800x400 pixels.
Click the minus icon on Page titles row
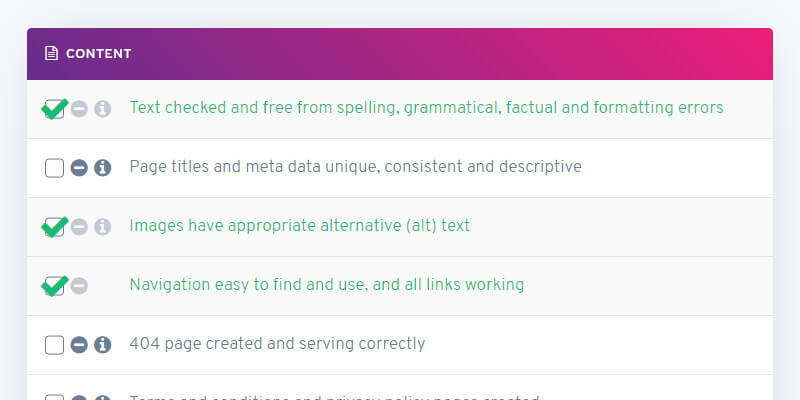pos(79,167)
